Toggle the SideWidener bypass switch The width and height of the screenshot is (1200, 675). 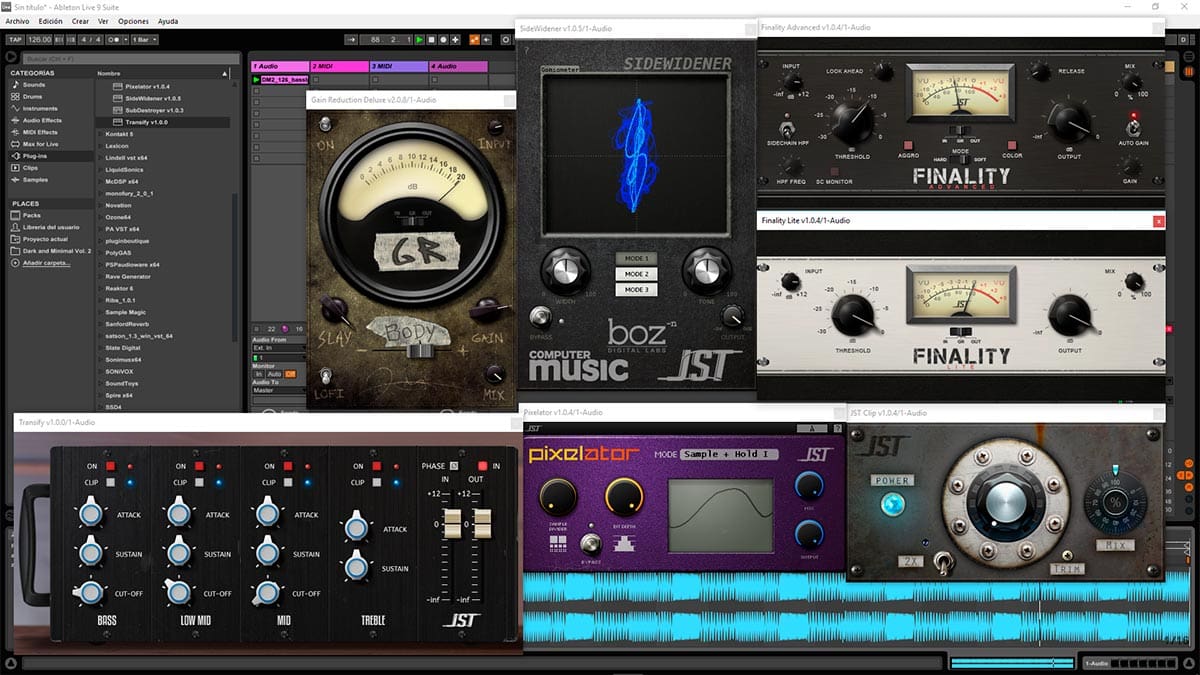click(541, 318)
